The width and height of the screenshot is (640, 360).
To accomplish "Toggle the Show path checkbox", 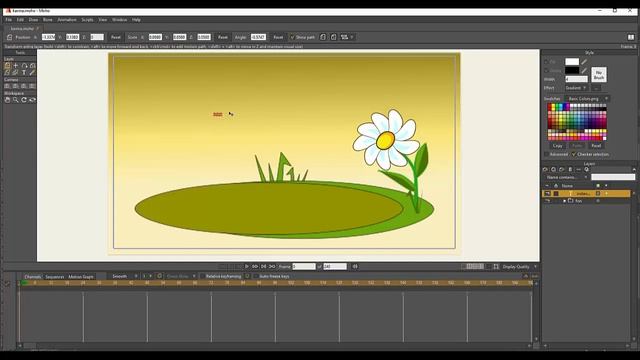I will click(292, 37).
